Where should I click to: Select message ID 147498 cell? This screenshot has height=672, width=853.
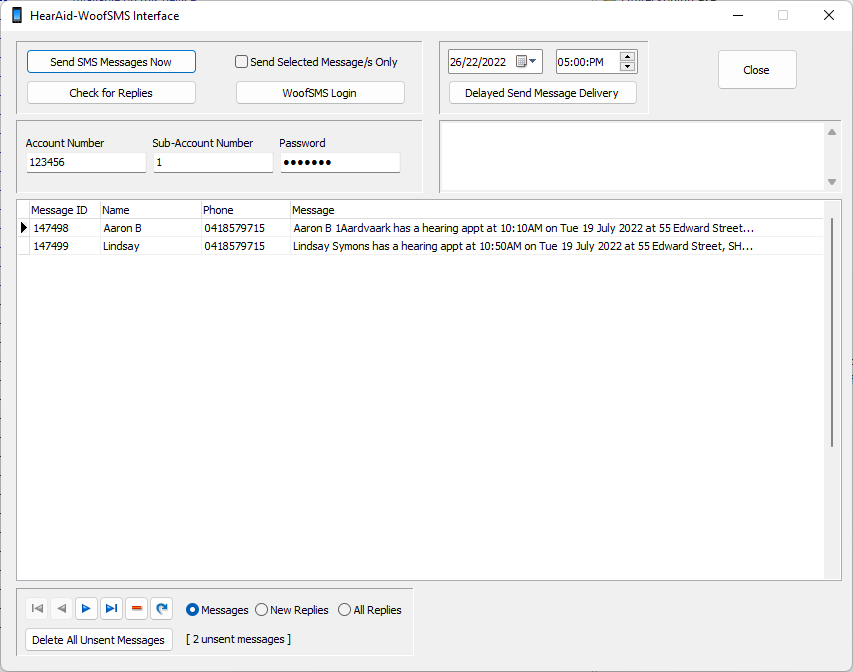pyautogui.click(x=65, y=228)
